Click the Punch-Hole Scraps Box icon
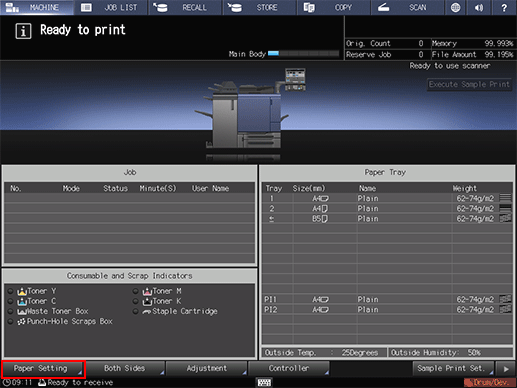 21,322
